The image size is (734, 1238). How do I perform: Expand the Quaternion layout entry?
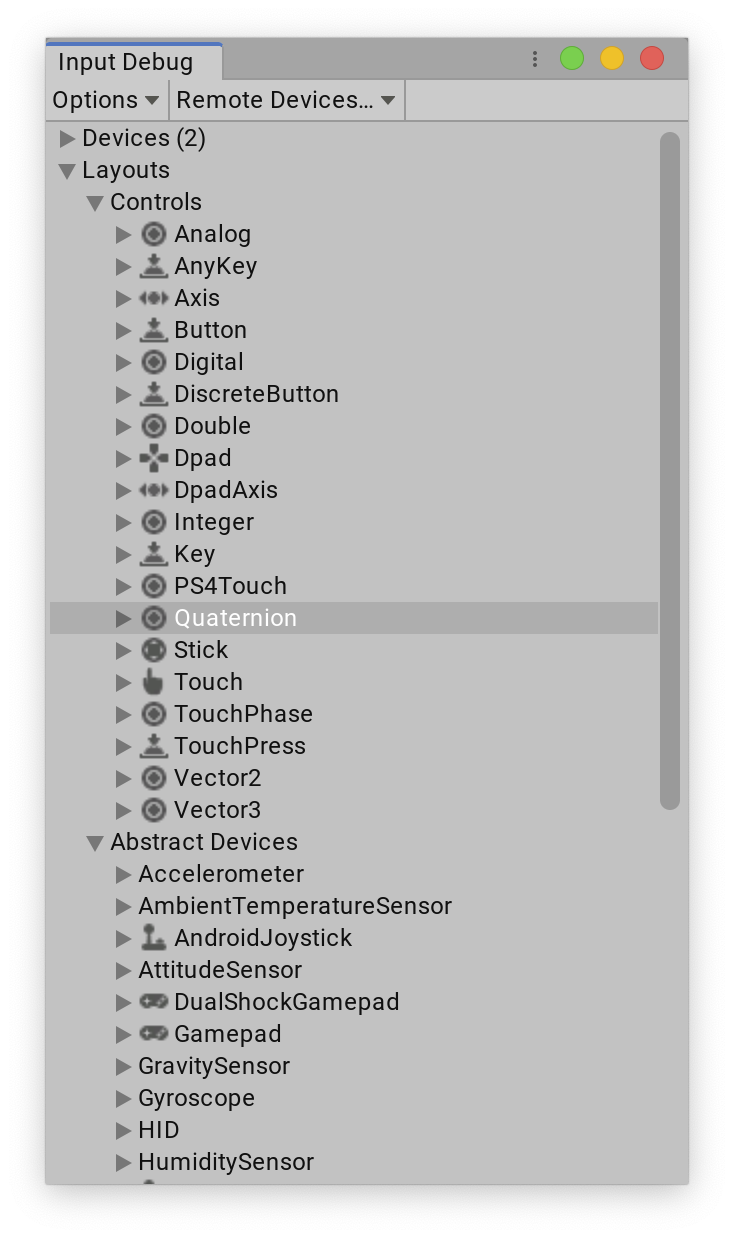(122, 618)
